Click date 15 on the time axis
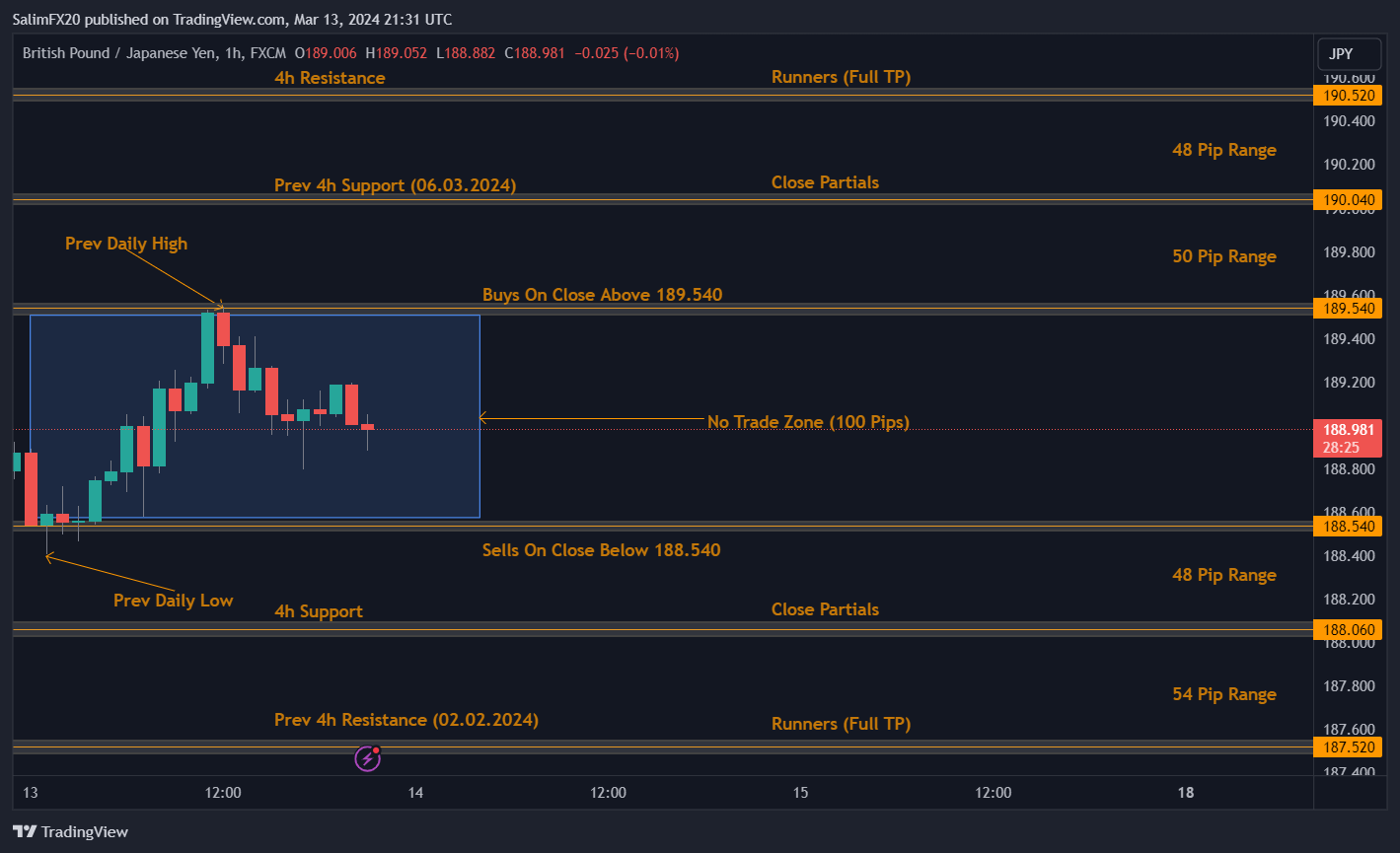The width and height of the screenshot is (1400, 853). (x=800, y=793)
